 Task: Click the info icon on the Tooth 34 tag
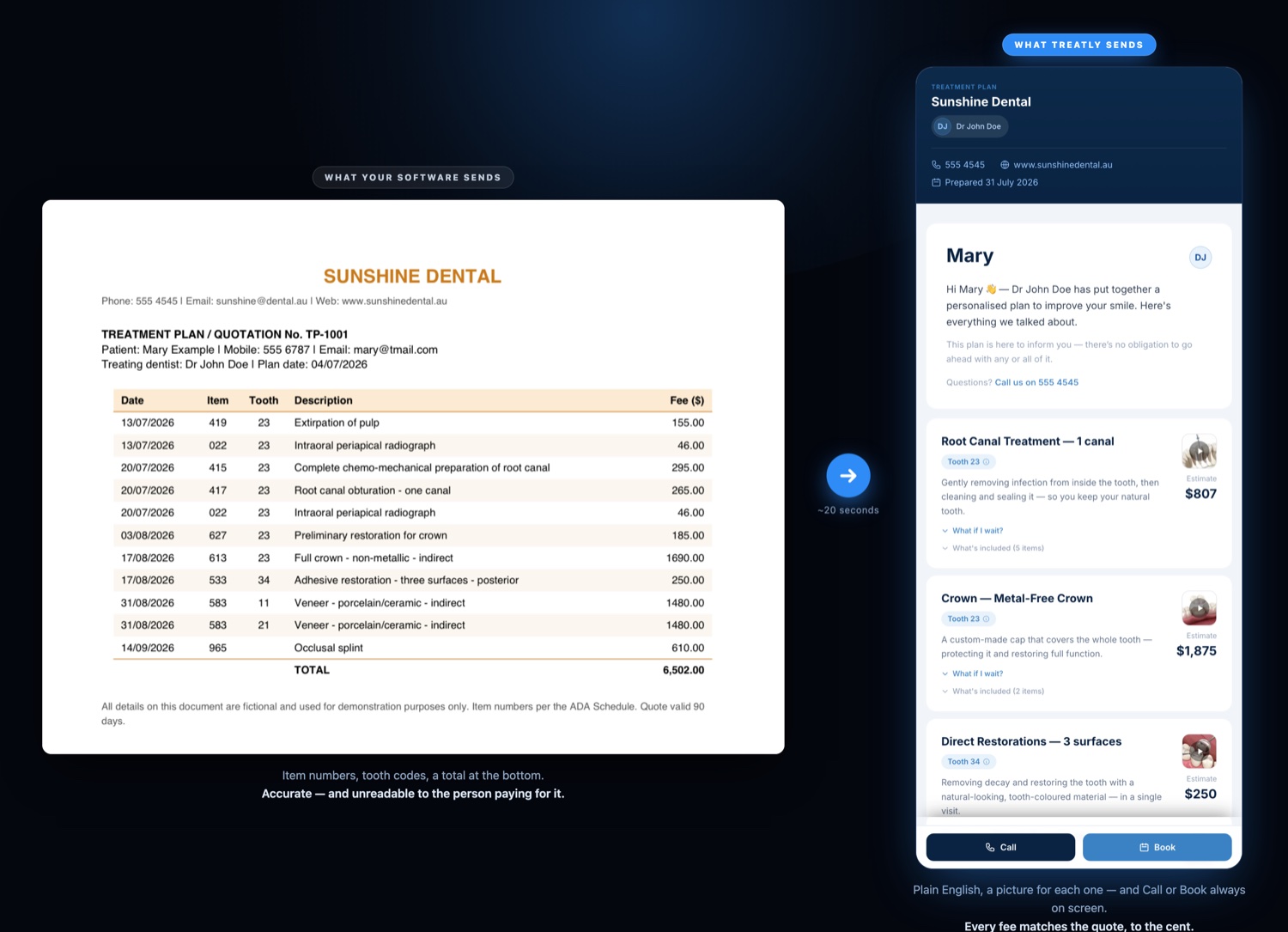pos(986,762)
